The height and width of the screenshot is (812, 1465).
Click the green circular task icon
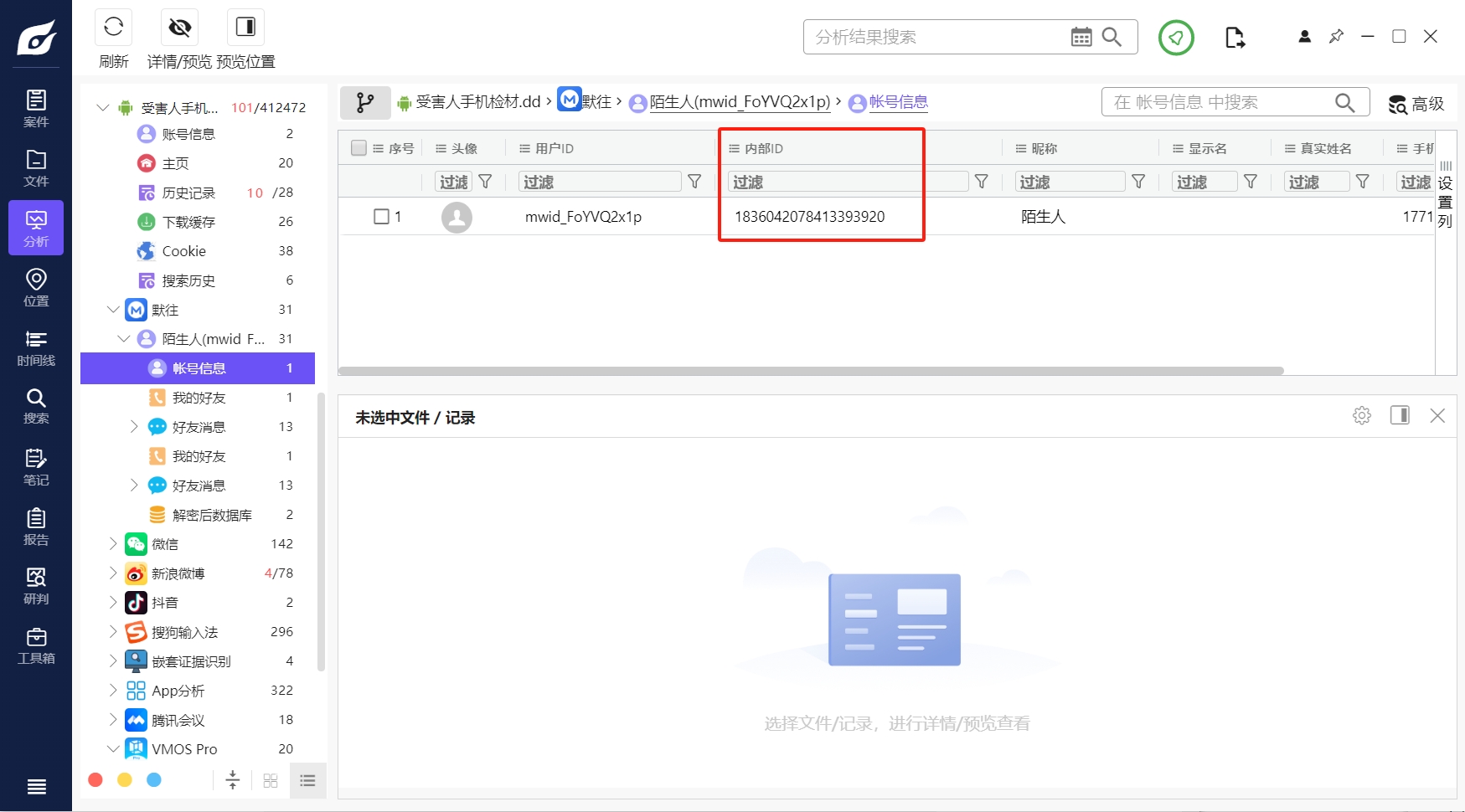click(x=1176, y=38)
